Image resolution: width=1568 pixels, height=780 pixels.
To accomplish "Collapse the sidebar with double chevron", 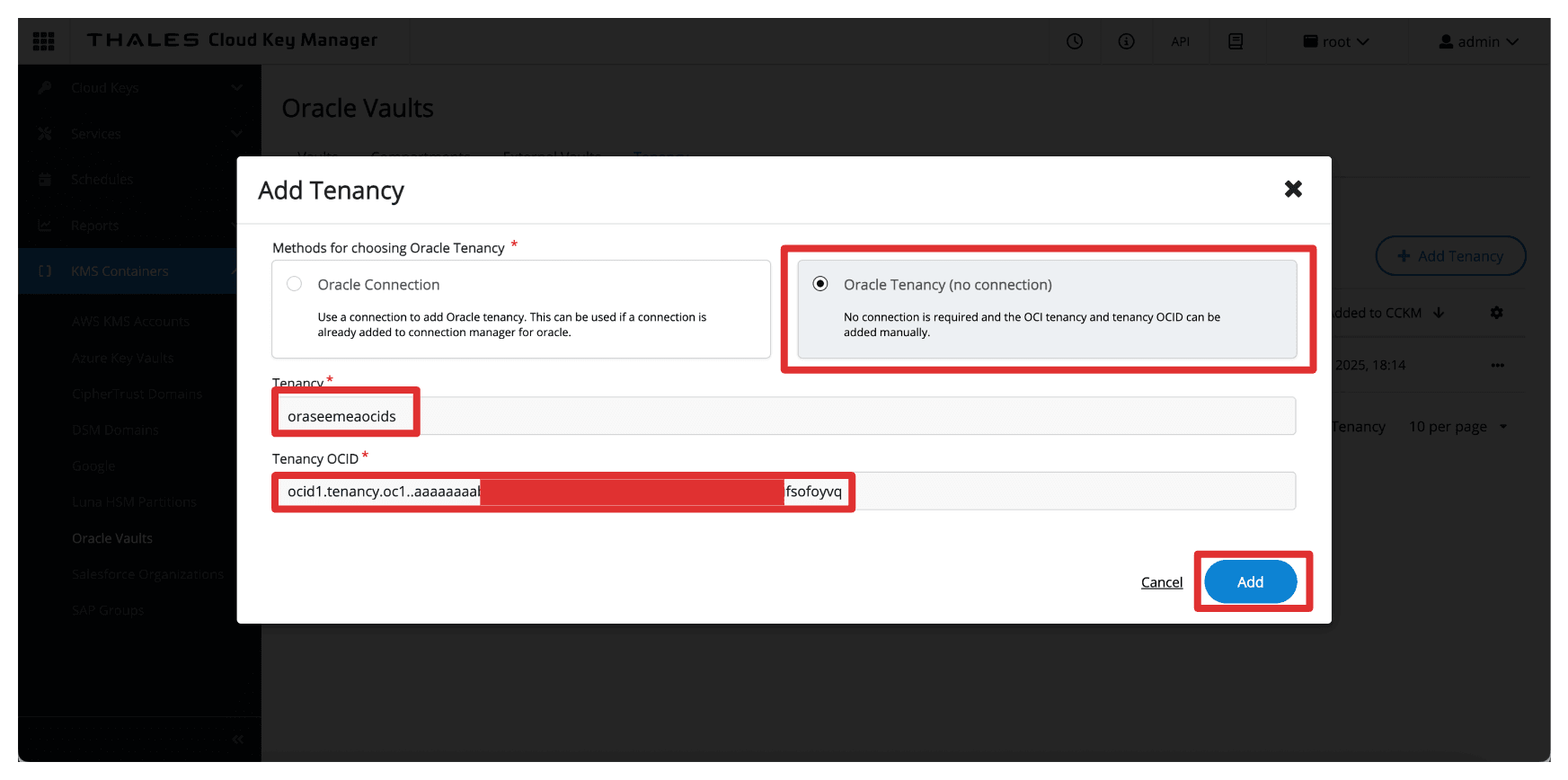I will click(237, 739).
